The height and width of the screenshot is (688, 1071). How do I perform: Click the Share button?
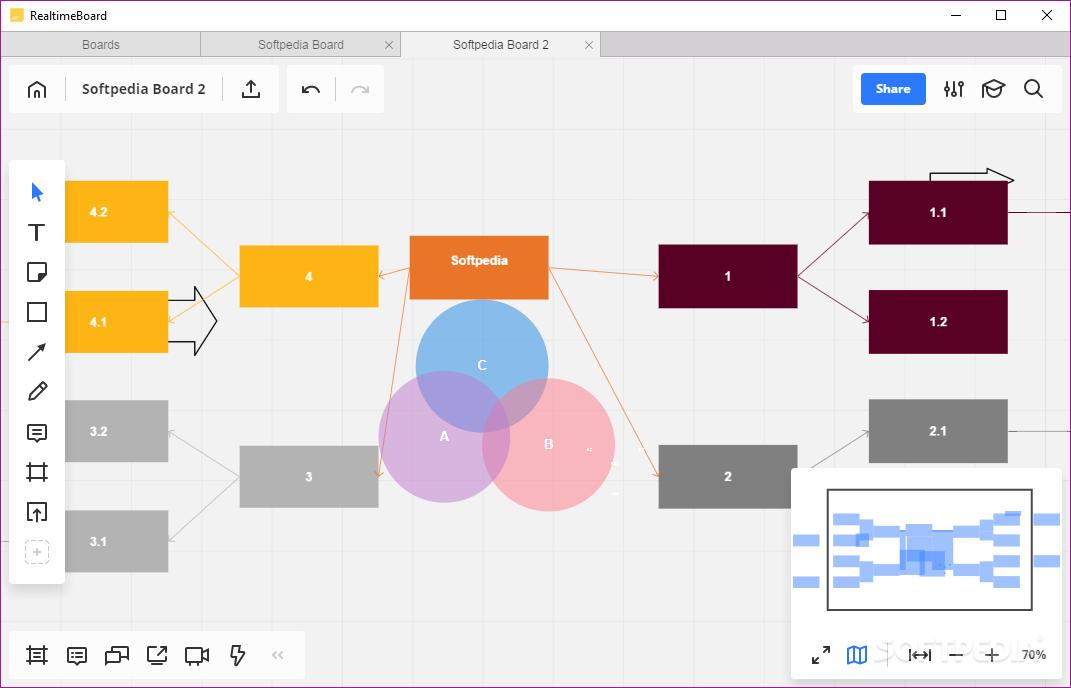tap(893, 89)
